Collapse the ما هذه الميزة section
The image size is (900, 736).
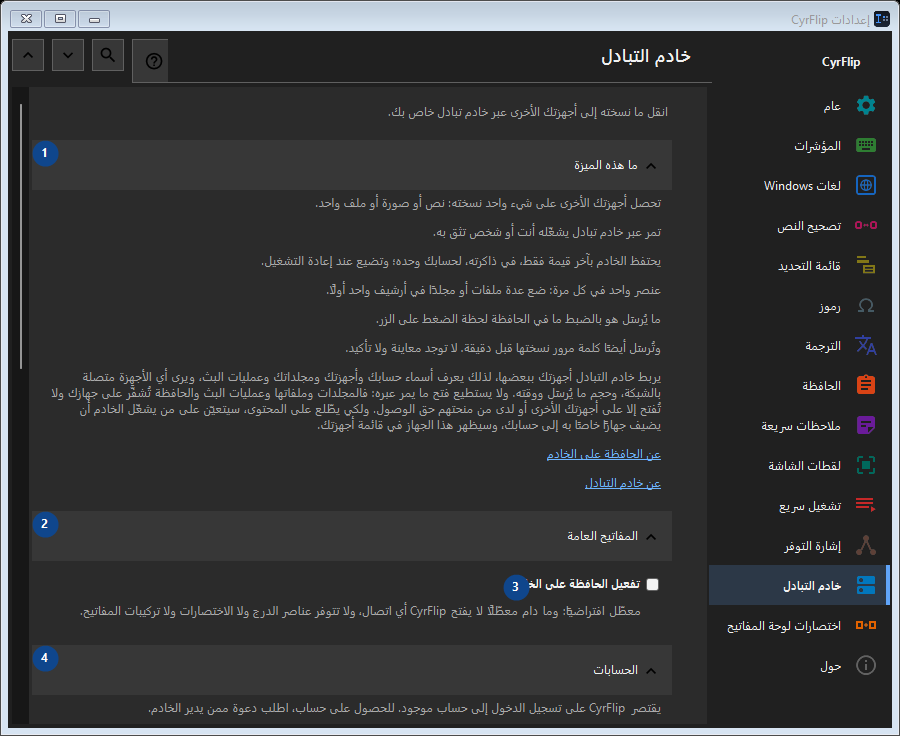(651, 165)
